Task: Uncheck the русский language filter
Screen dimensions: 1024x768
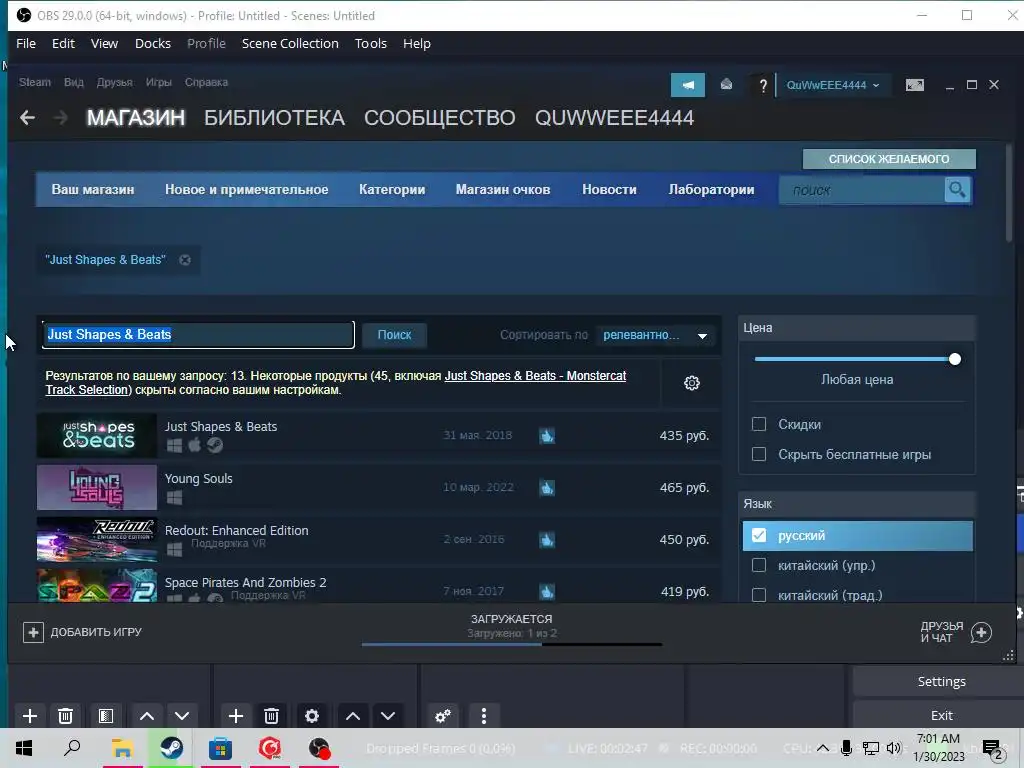Action: [x=759, y=536]
